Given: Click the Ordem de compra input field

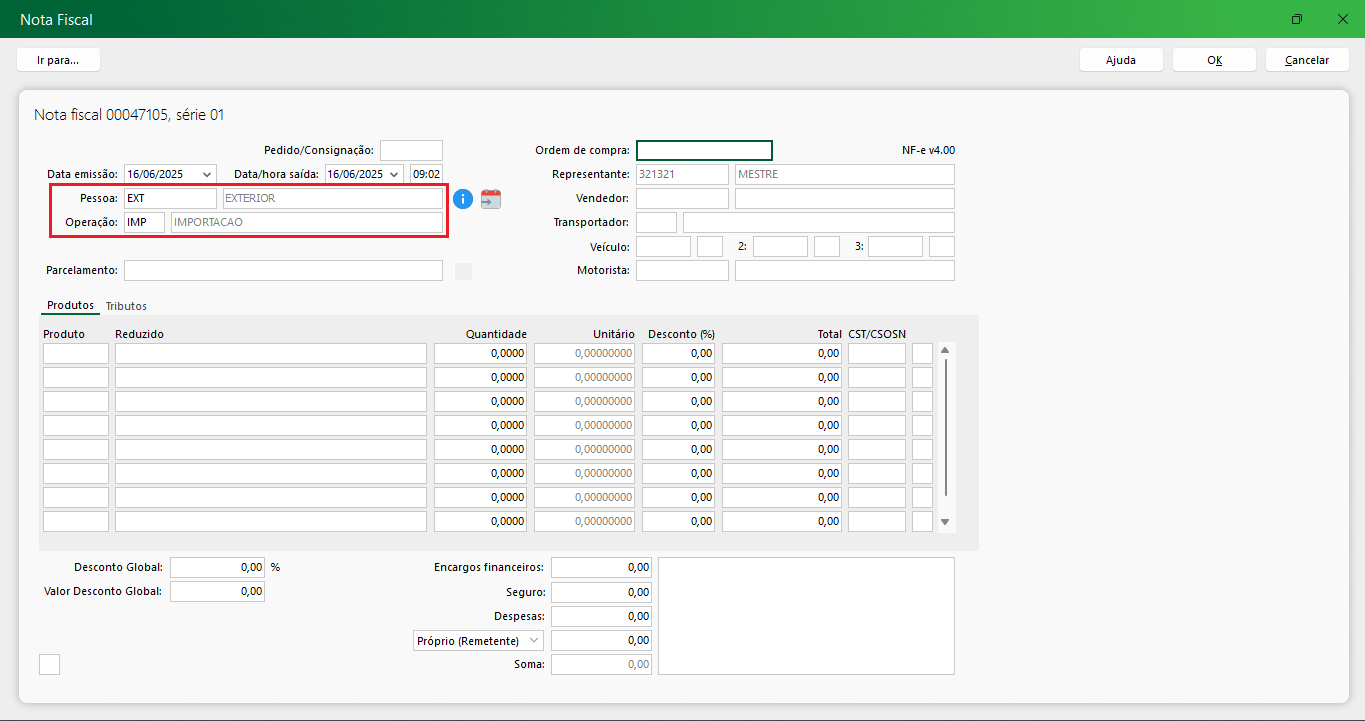Looking at the screenshot, I should coord(704,151).
